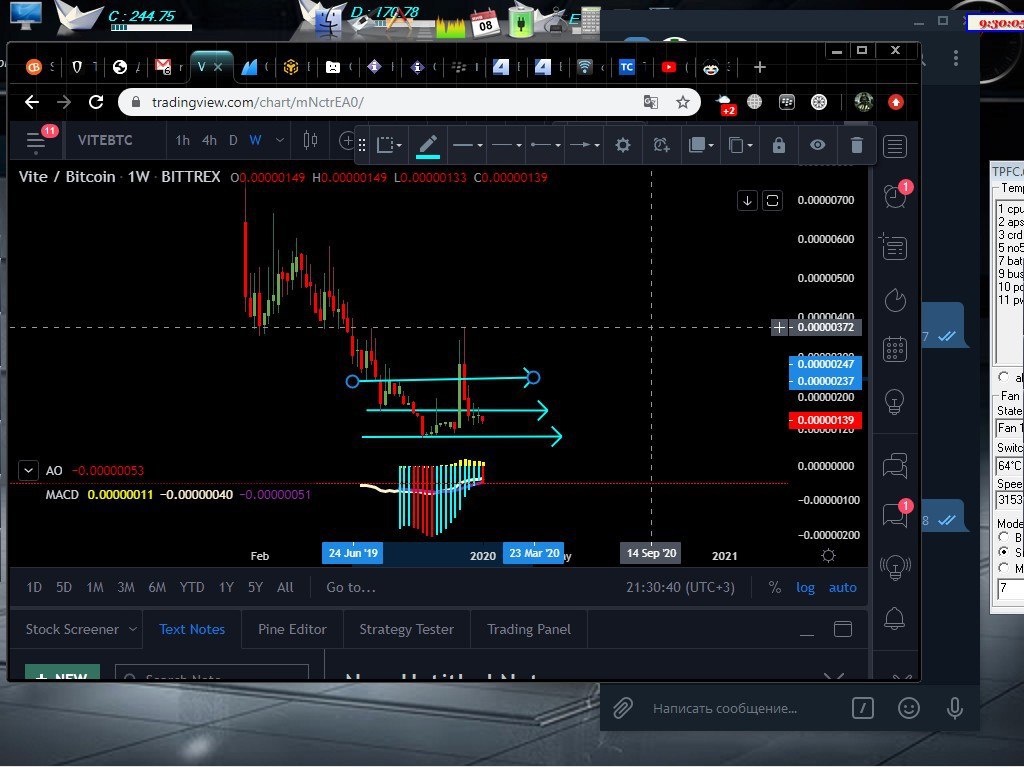Open the candlestick chart style selector
The image size is (1024, 768).
pos(311,140)
